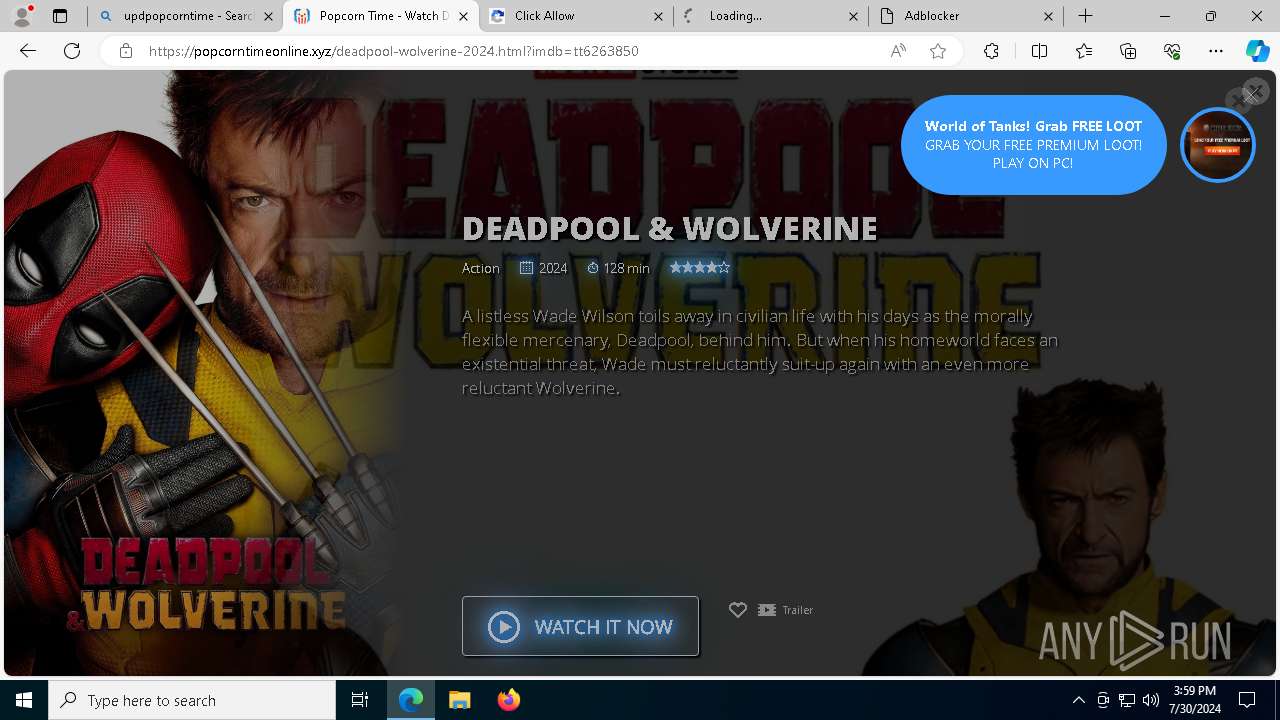Toggle split screen view
Viewport: 1280px width, 720px height.
(x=1039, y=51)
